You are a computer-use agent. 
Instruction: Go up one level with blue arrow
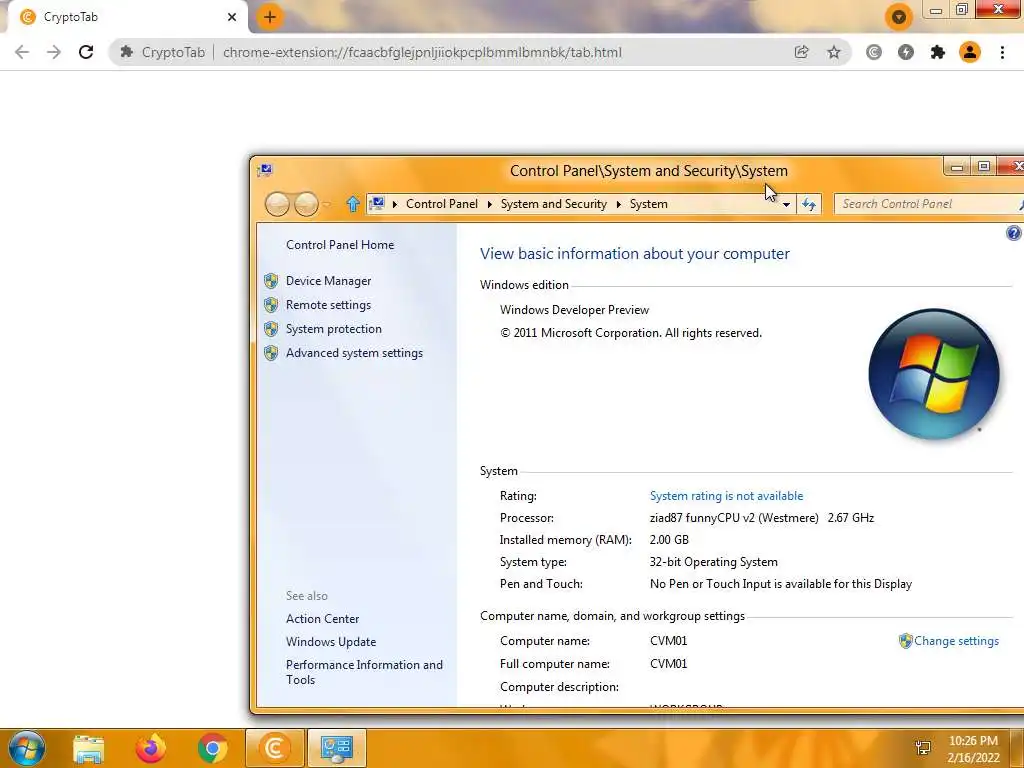click(x=353, y=204)
